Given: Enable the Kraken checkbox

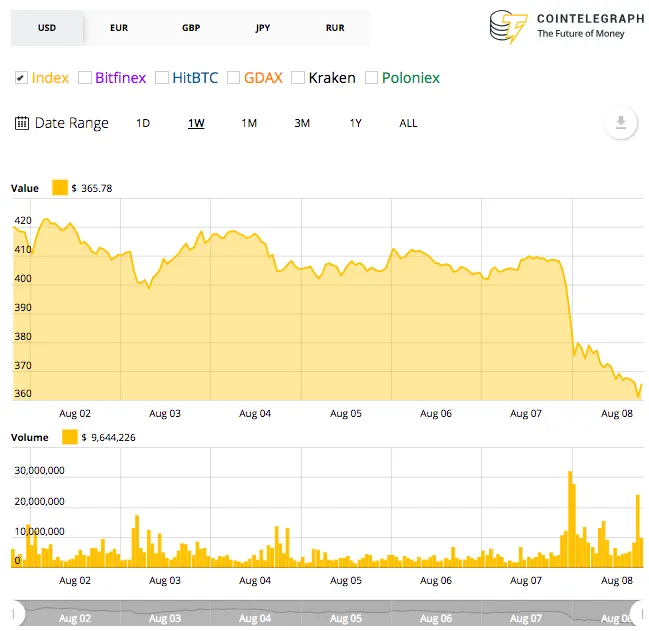Looking at the screenshot, I should pos(298,78).
